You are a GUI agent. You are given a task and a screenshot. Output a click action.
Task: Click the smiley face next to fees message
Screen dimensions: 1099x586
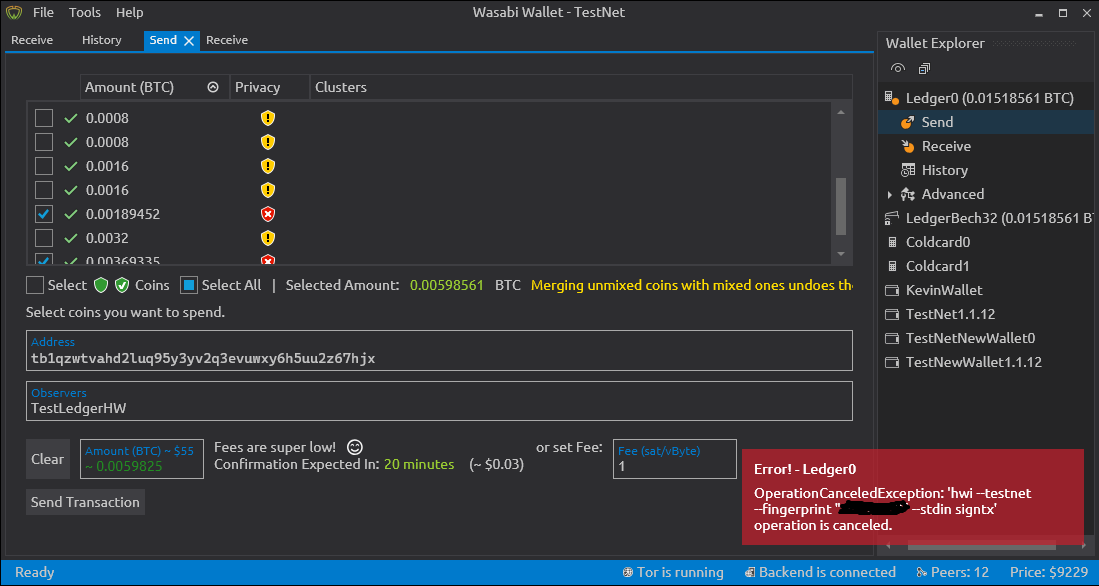click(355, 447)
